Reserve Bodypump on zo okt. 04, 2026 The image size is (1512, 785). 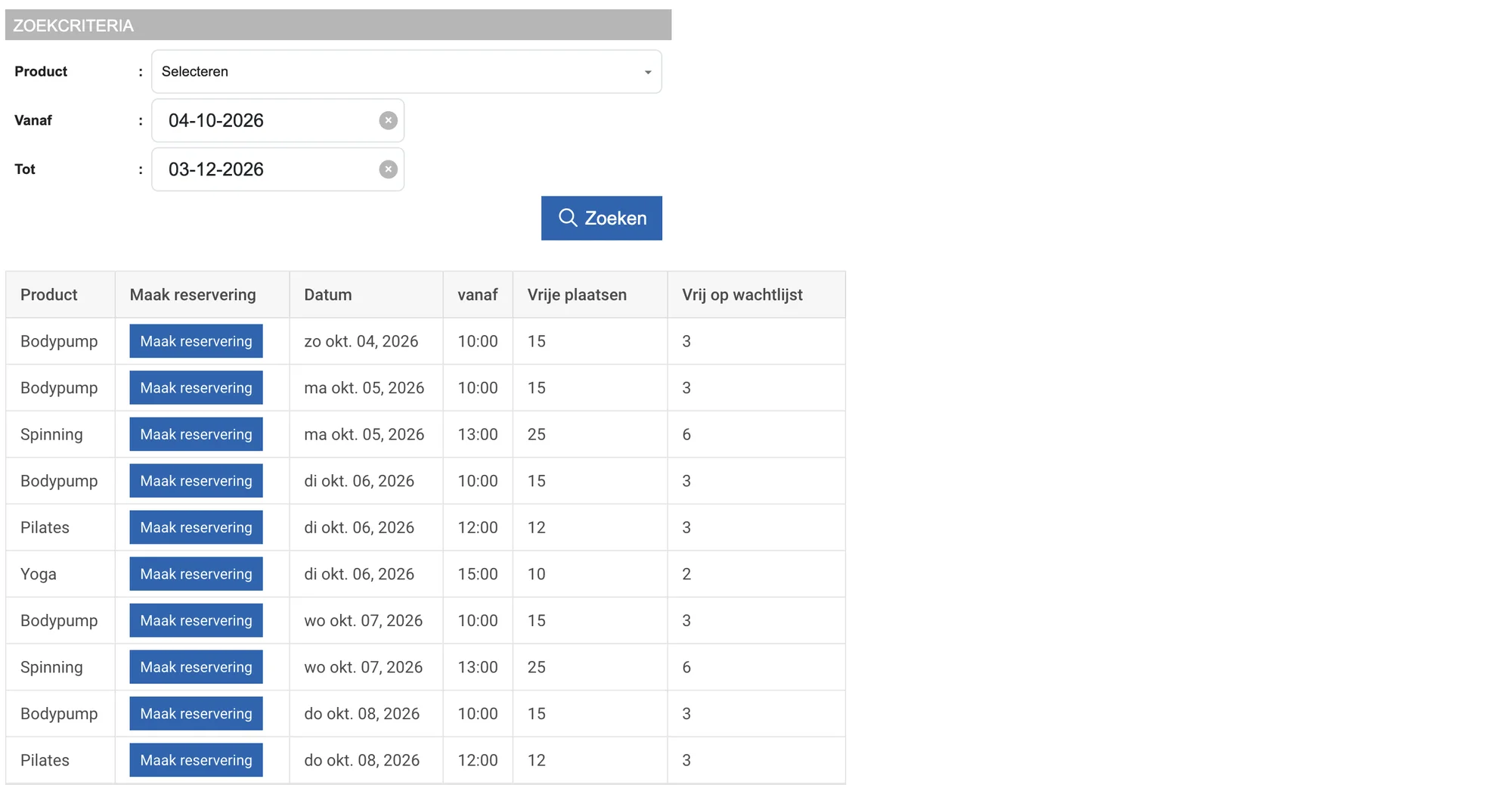click(x=197, y=341)
